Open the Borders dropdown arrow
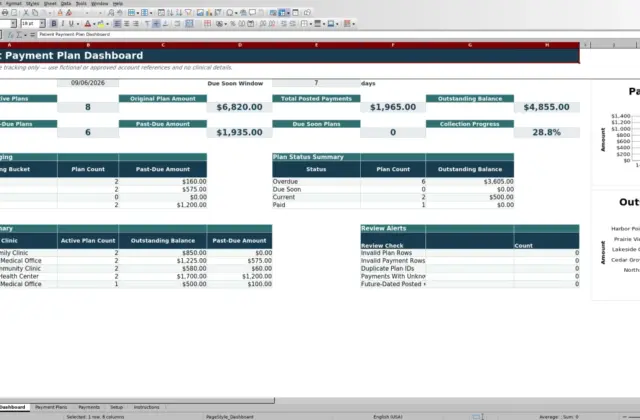Viewport: 640px width, 420px height. (311, 24)
